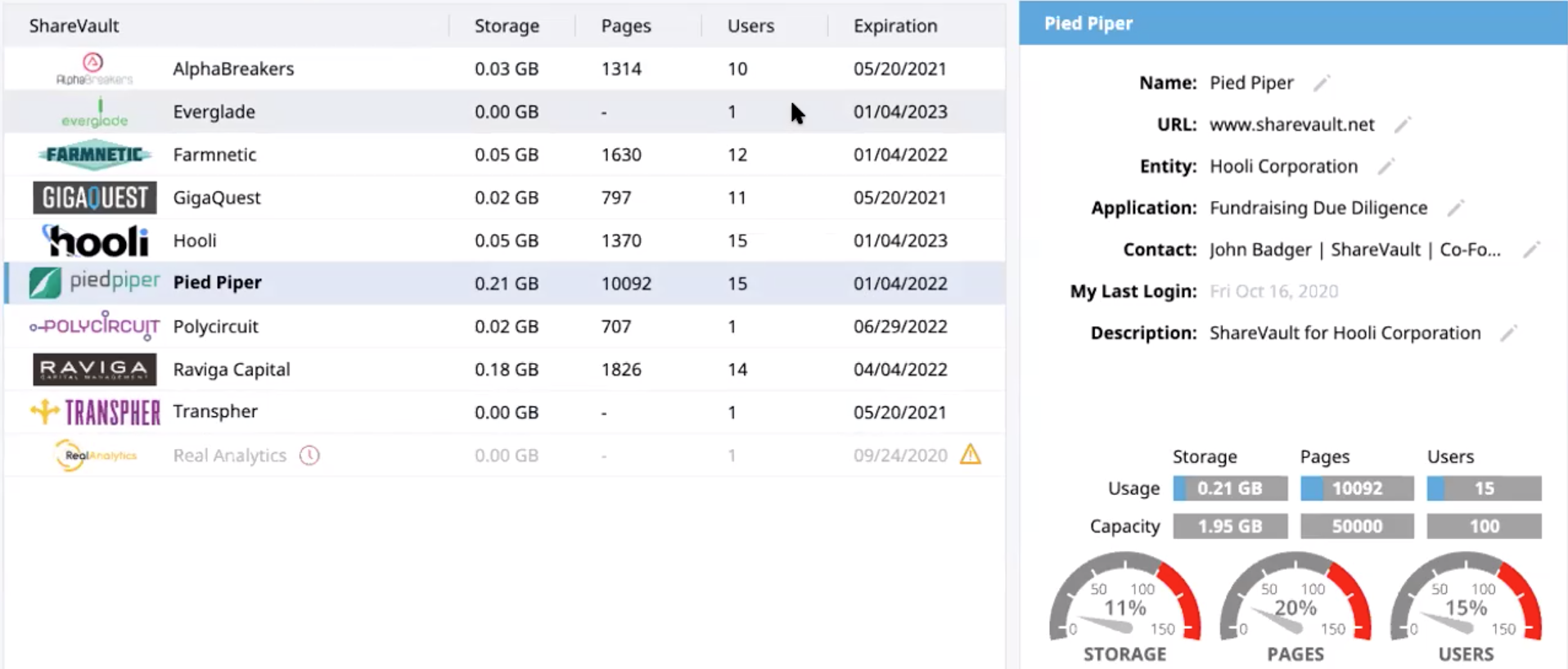Screen dimensions: 1568x669
Task: Select the Hooli ShareVault name
Action: click(x=195, y=240)
